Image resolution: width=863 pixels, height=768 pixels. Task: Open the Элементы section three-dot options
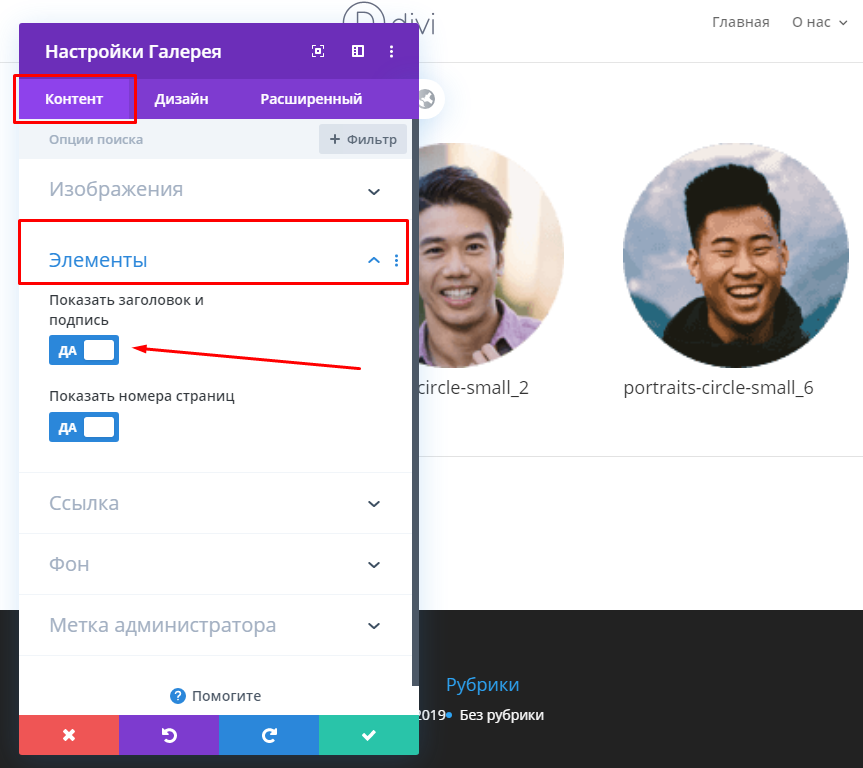coord(396,261)
